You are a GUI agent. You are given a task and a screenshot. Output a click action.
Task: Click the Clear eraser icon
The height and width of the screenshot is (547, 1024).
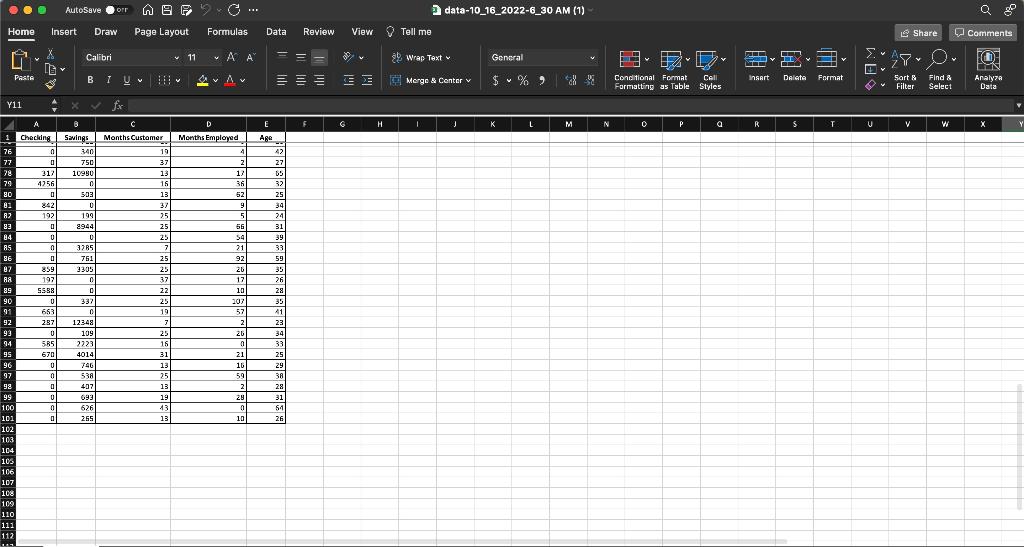[871, 84]
